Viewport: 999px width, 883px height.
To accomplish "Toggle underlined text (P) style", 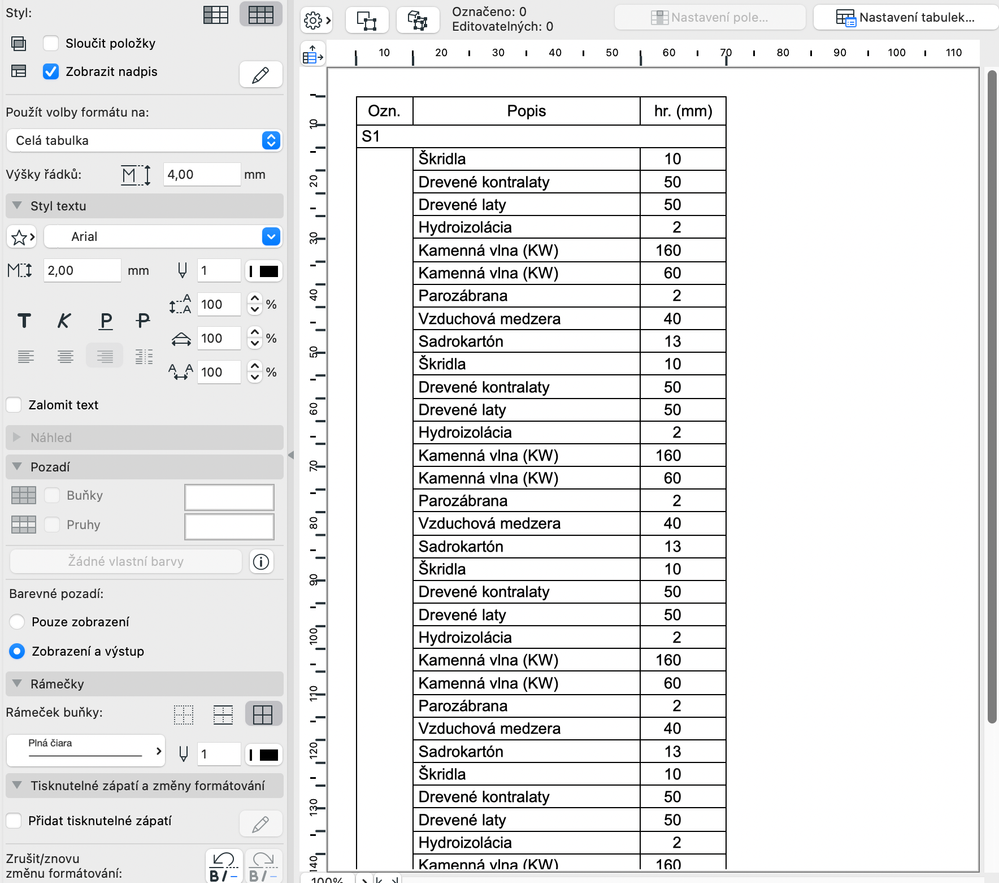I will [x=106, y=320].
